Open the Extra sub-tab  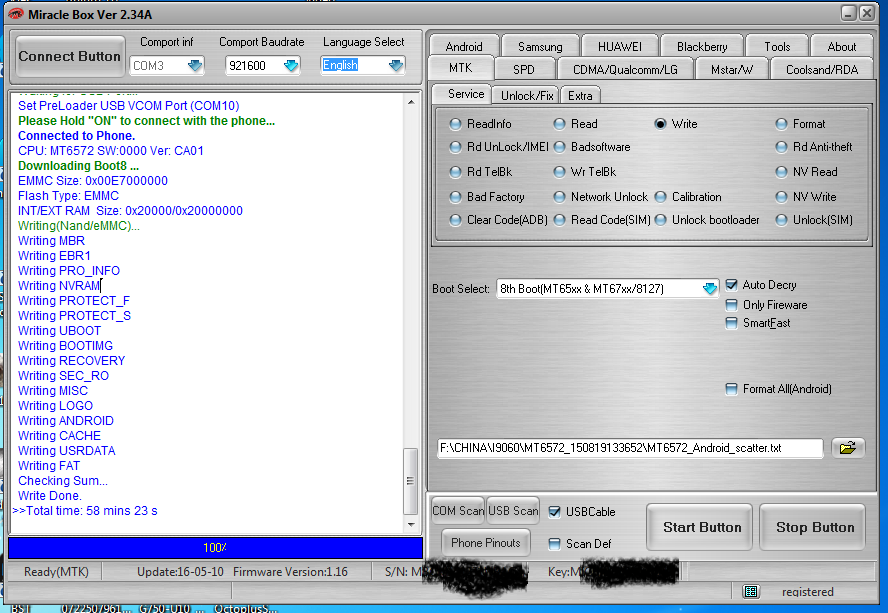click(580, 96)
